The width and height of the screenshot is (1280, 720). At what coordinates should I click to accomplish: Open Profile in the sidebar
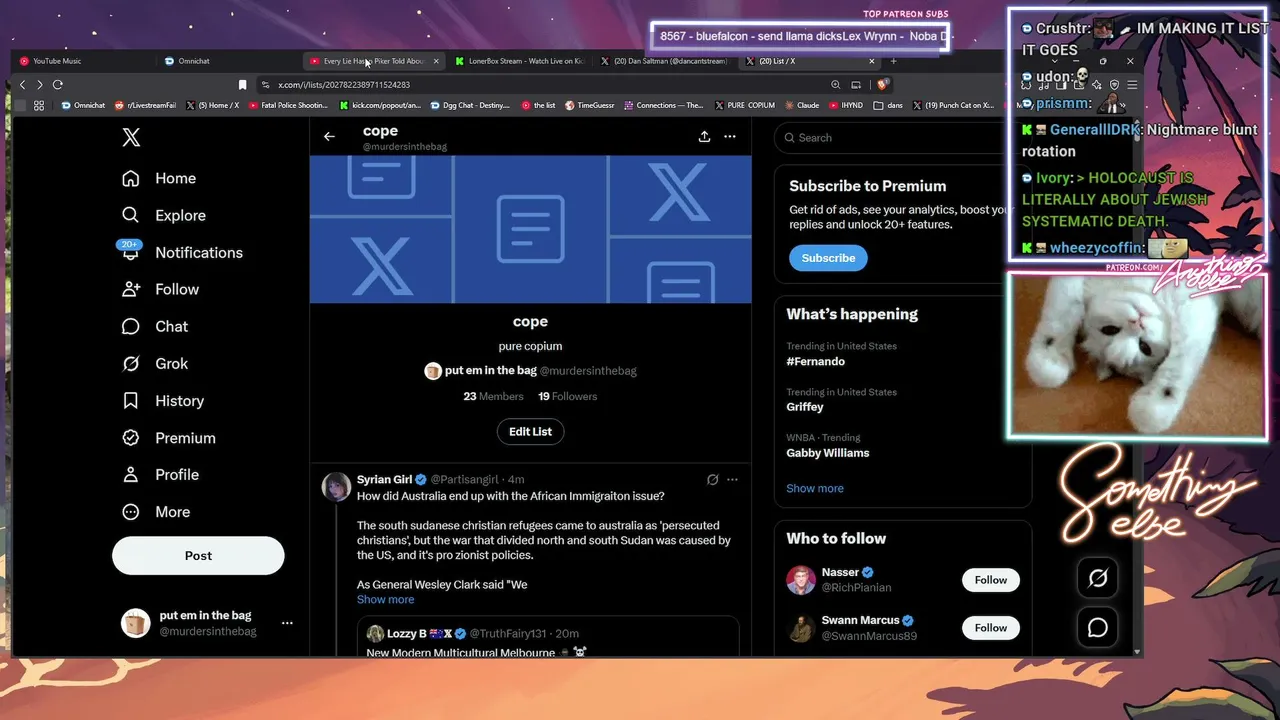[x=160, y=474]
